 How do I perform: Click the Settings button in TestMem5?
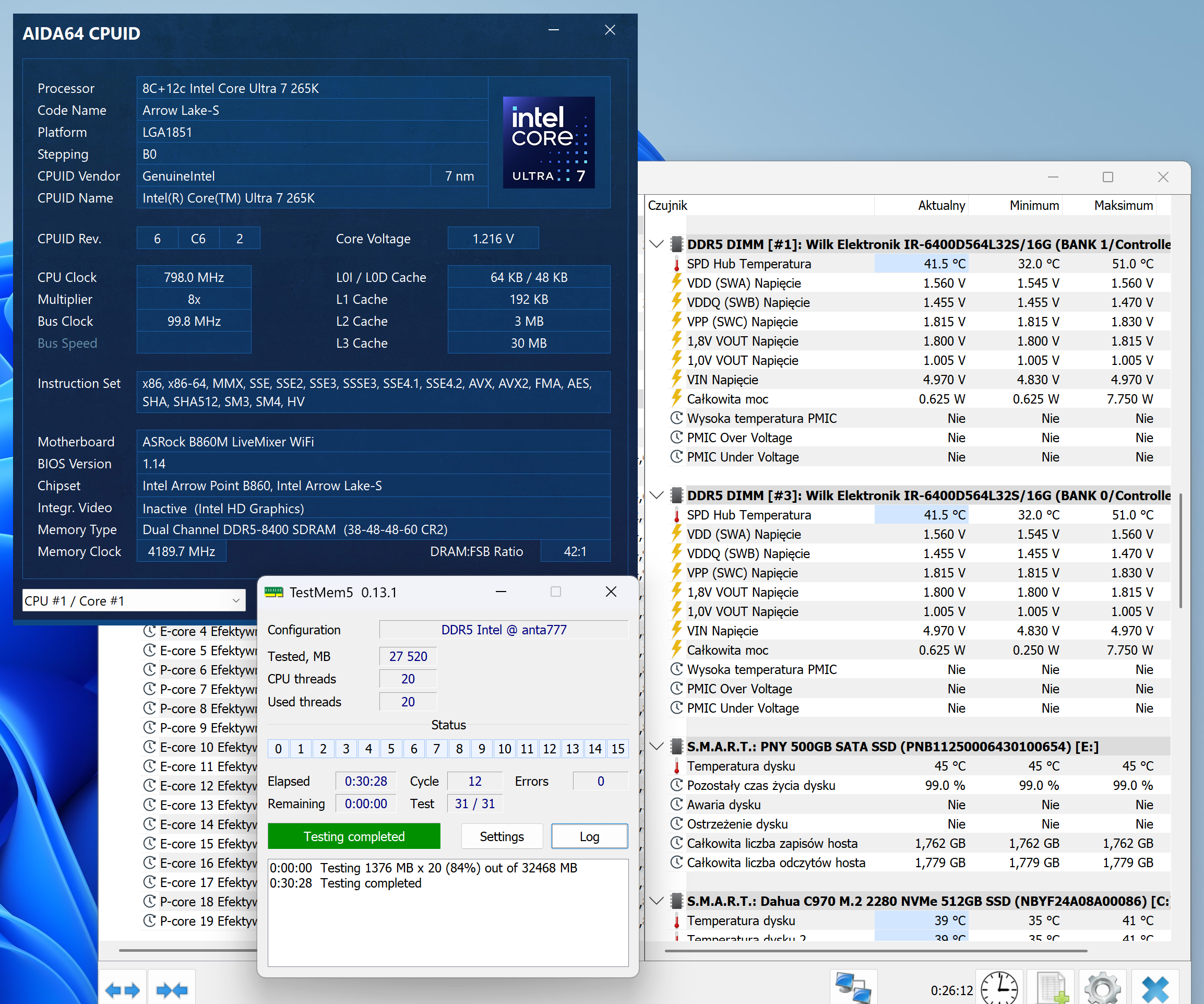501,836
